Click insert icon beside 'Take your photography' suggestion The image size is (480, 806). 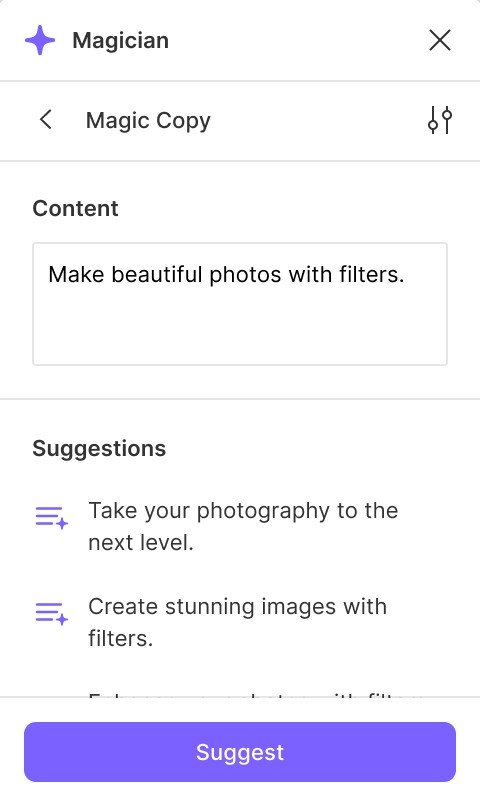pos(51,517)
